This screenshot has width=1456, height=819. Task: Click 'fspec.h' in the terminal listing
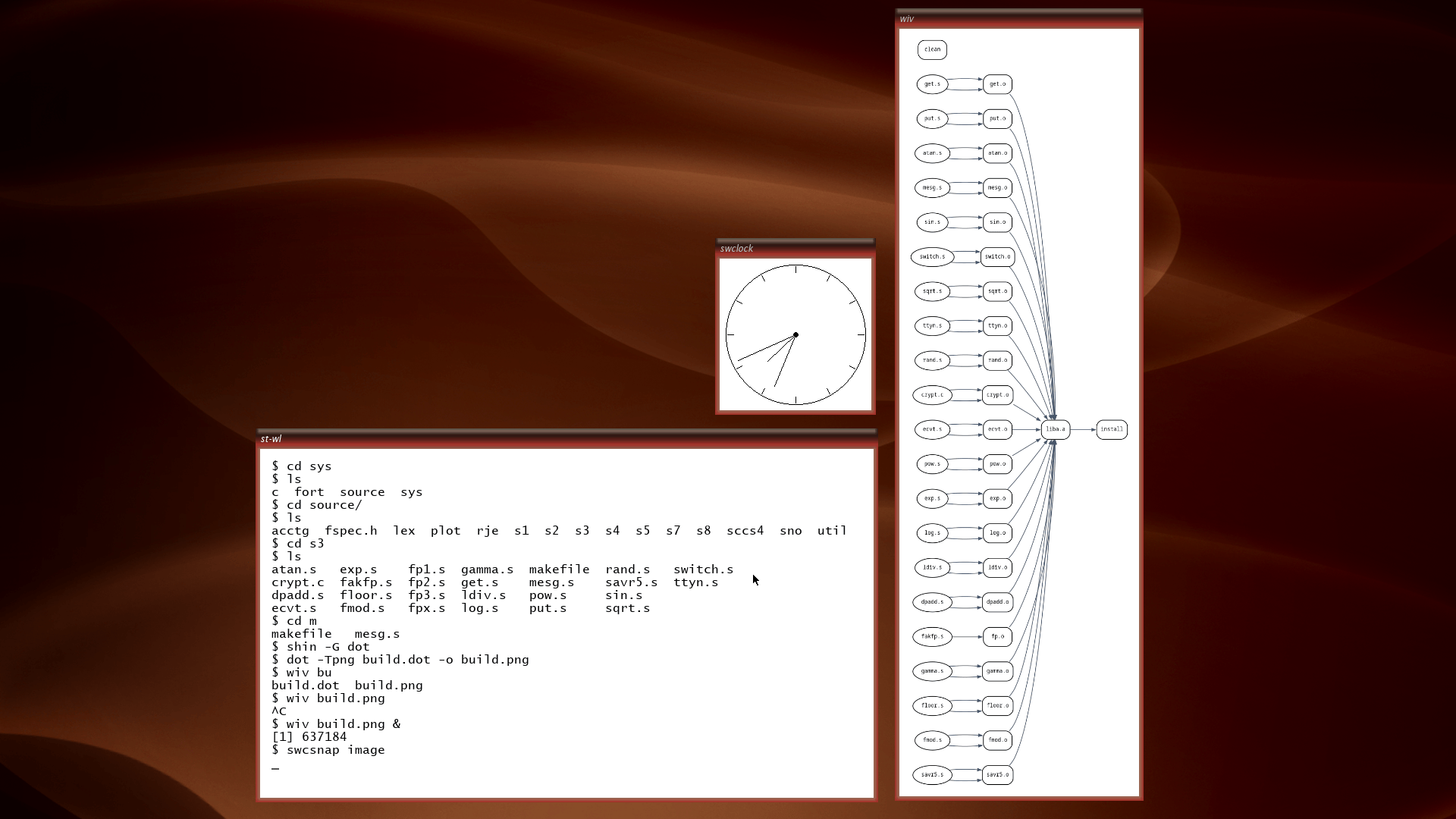tap(351, 531)
